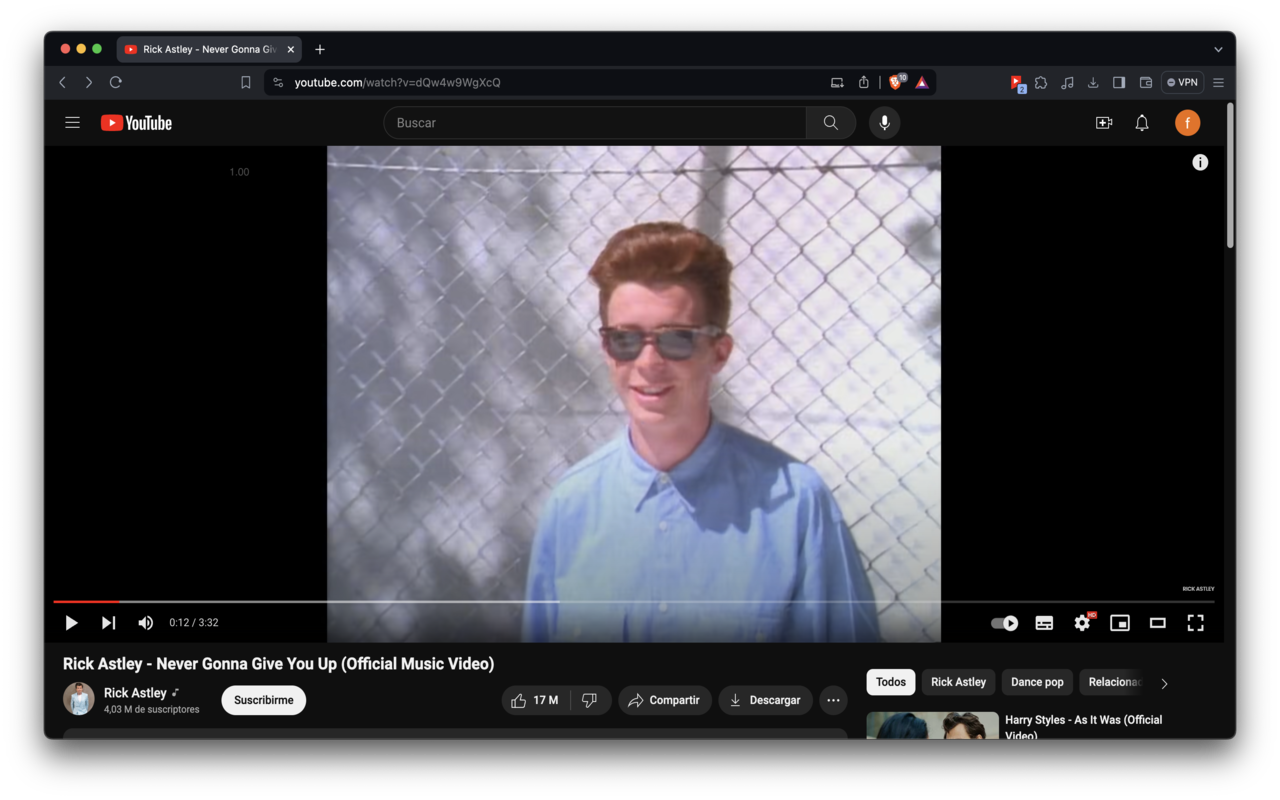Play the paused video

point(71,623)
